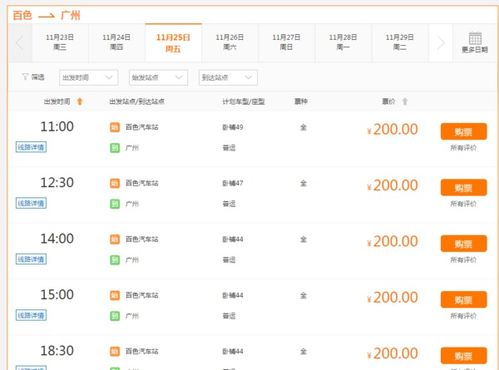
Task: Click green 到 badge of 12:30 trip
Action: click(115, 204)
